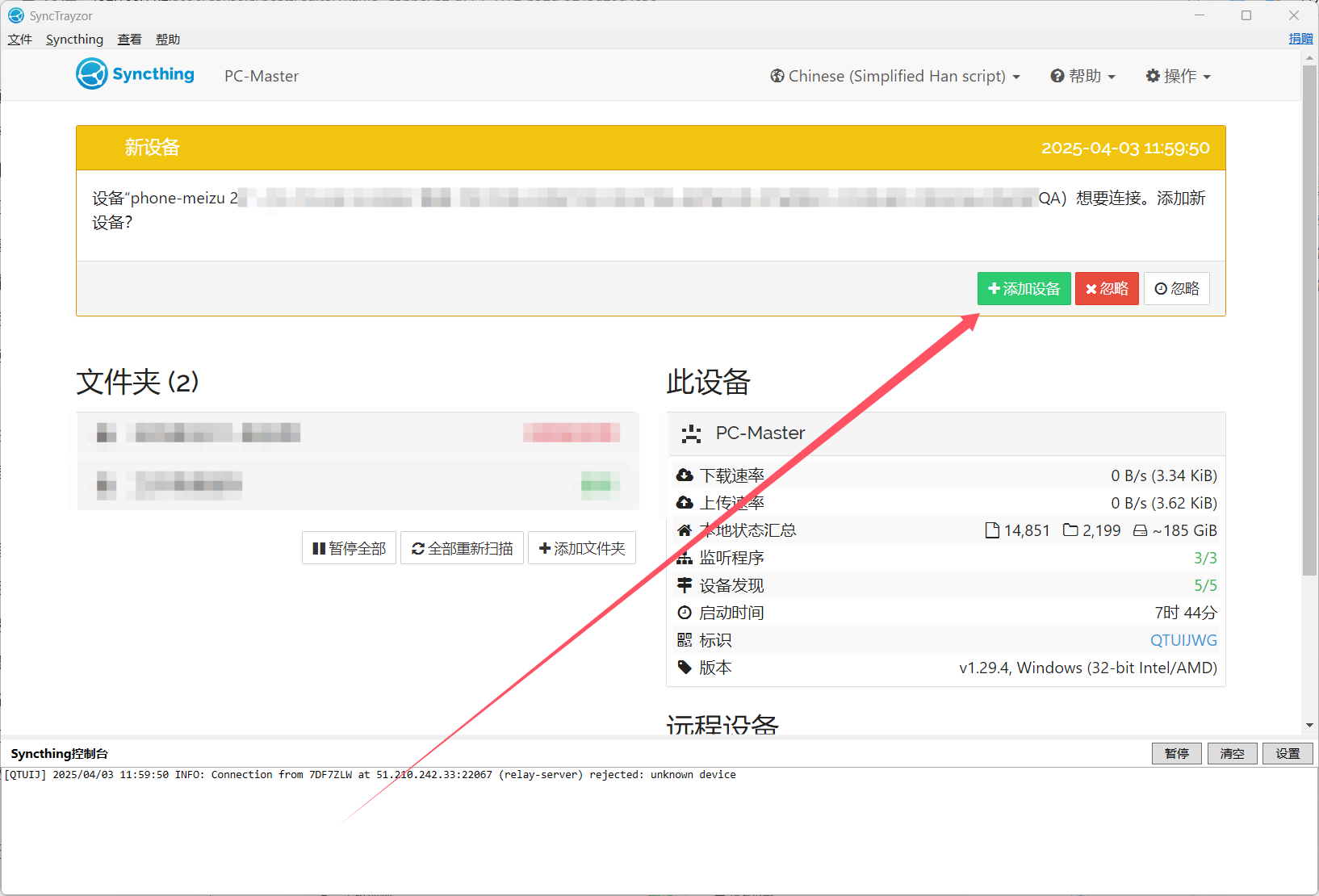Click the Syncthing控制台 label
1319x896 pixels.
click(59, 753)
